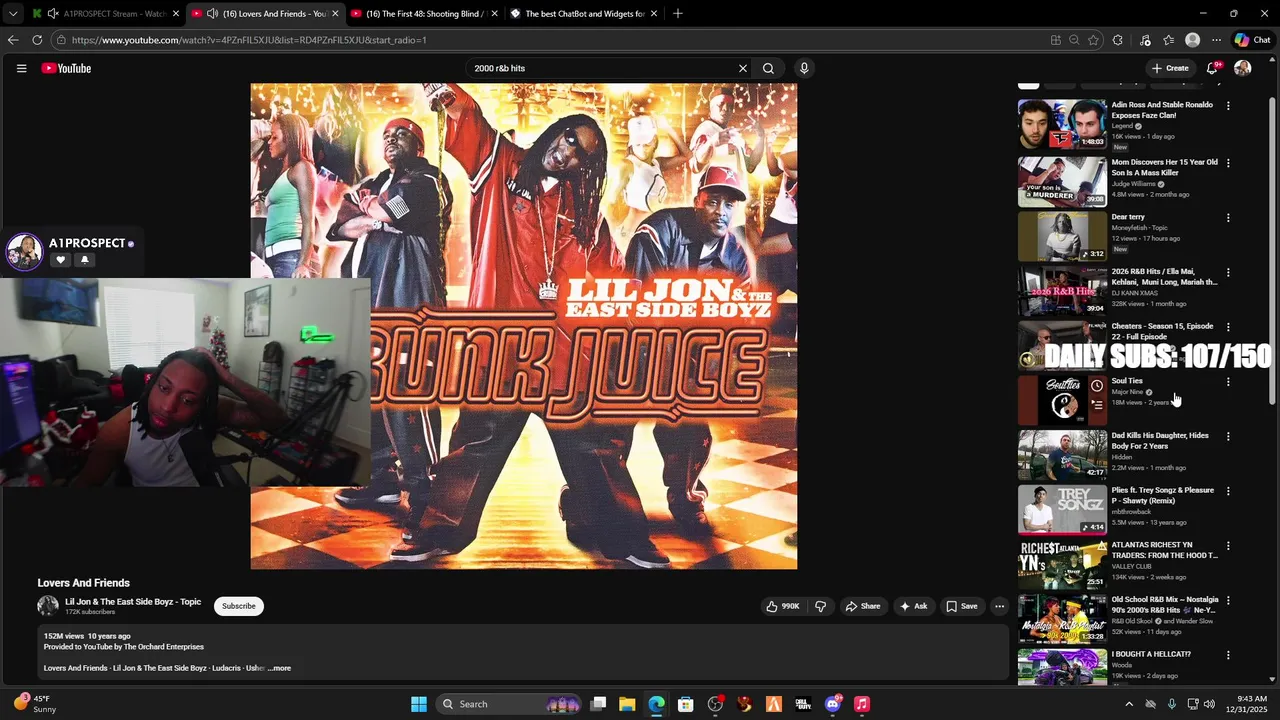The width and height of the screenshot is (1280, 720).
Task: Click the Create button
Action: pyautogui.click(x=1170, y=68)
